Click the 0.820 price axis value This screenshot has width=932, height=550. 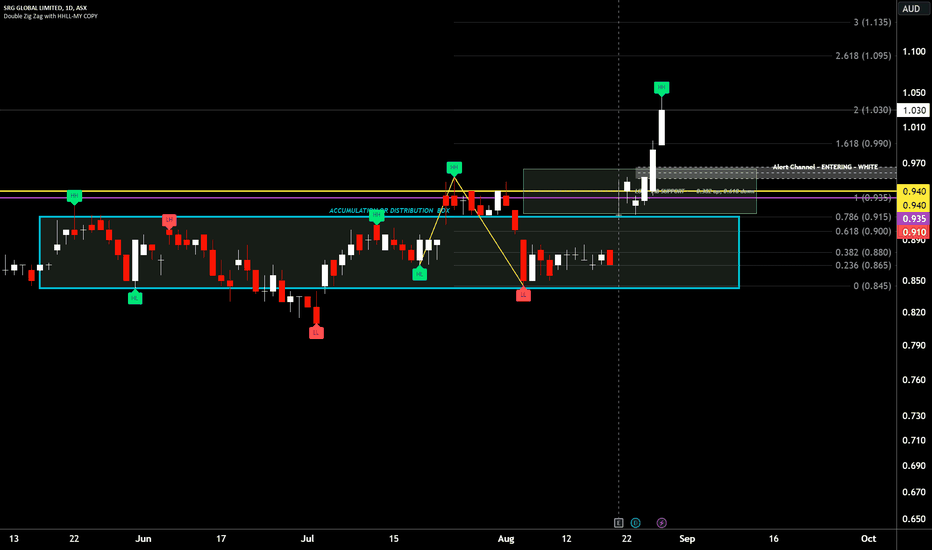point(914,312)
